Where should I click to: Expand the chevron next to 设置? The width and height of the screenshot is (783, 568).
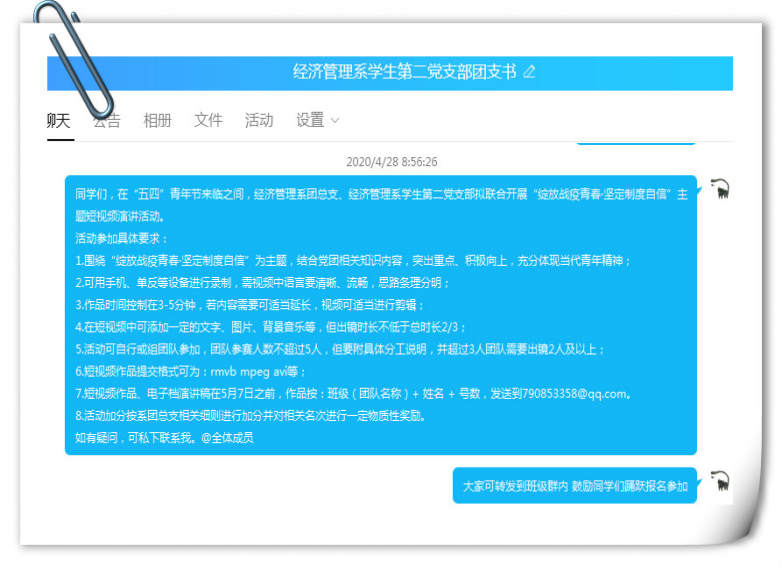pyautogui.click(x=335, y=121)
